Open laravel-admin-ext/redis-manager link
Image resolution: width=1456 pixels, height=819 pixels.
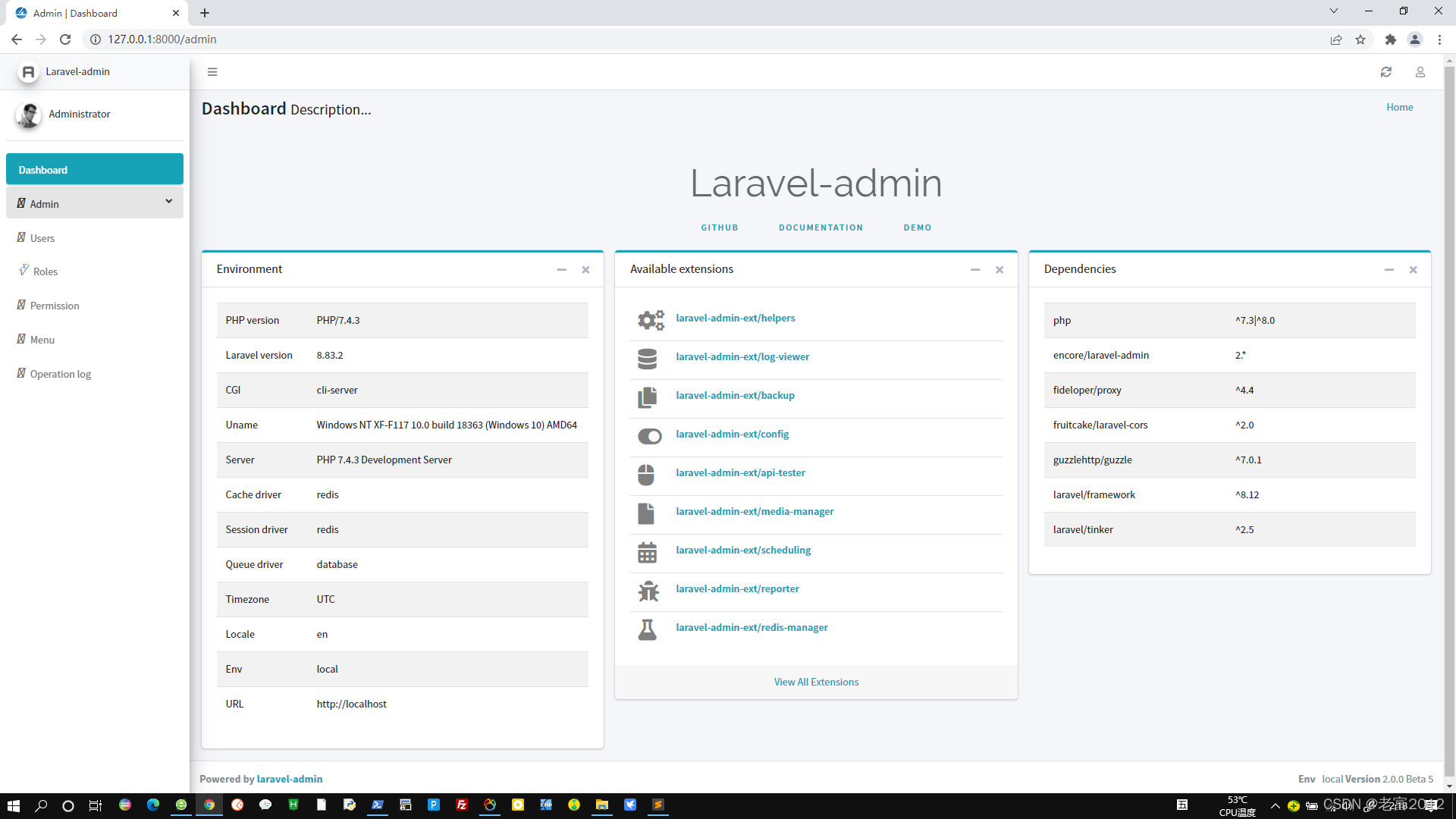752,628
